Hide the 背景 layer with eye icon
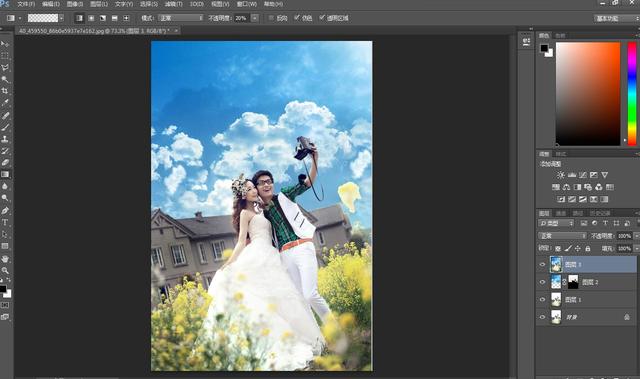This screenshot has width=640, height=379. pyautogui.click(x=542, y=317)
